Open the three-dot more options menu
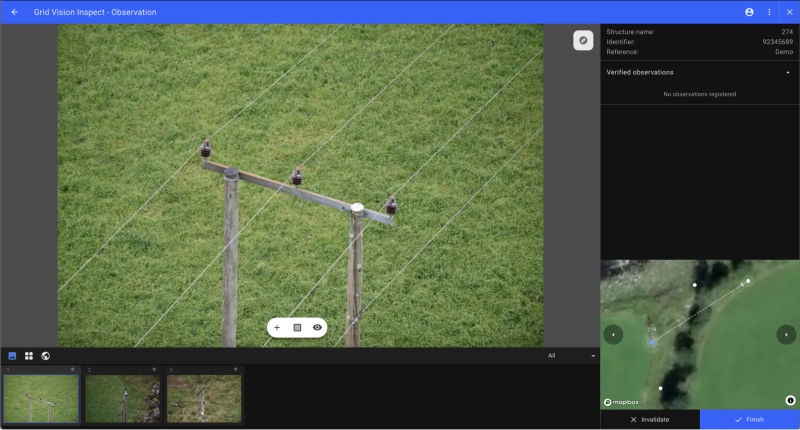800x430 pixels. click(x=769, y=12)
